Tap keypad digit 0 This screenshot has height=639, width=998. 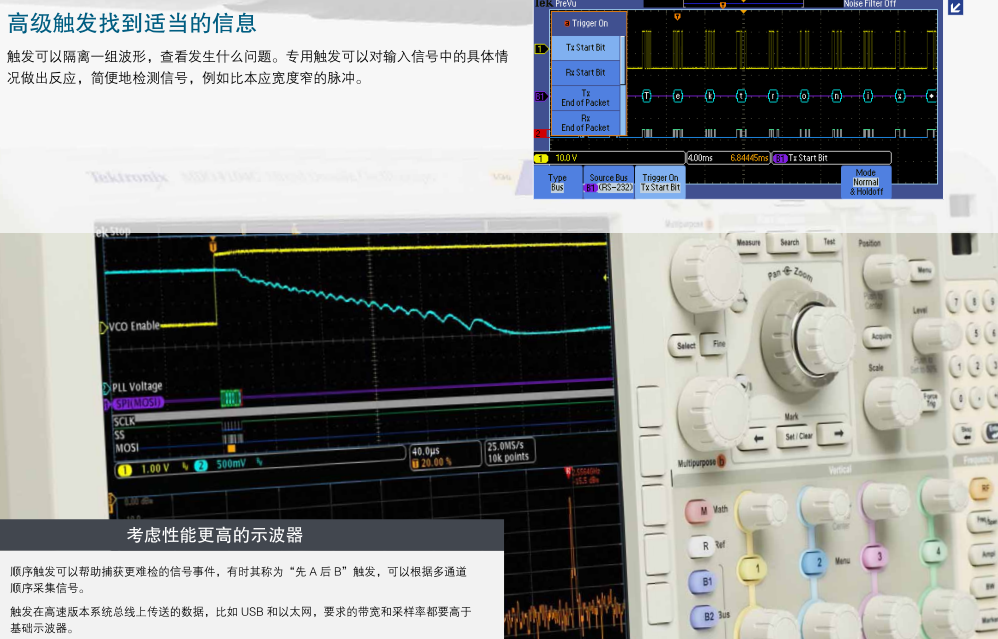(960, 399)
